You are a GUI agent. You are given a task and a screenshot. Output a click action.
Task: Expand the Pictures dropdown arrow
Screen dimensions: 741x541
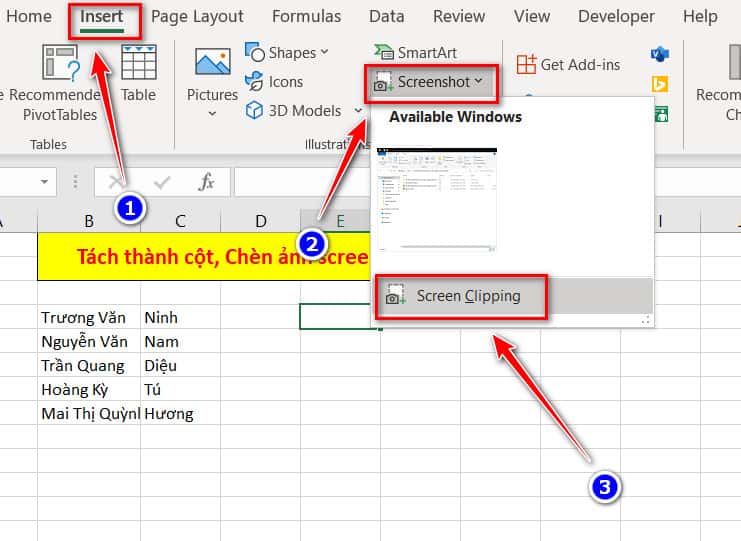pyautogui.click(x=212, y=114)
